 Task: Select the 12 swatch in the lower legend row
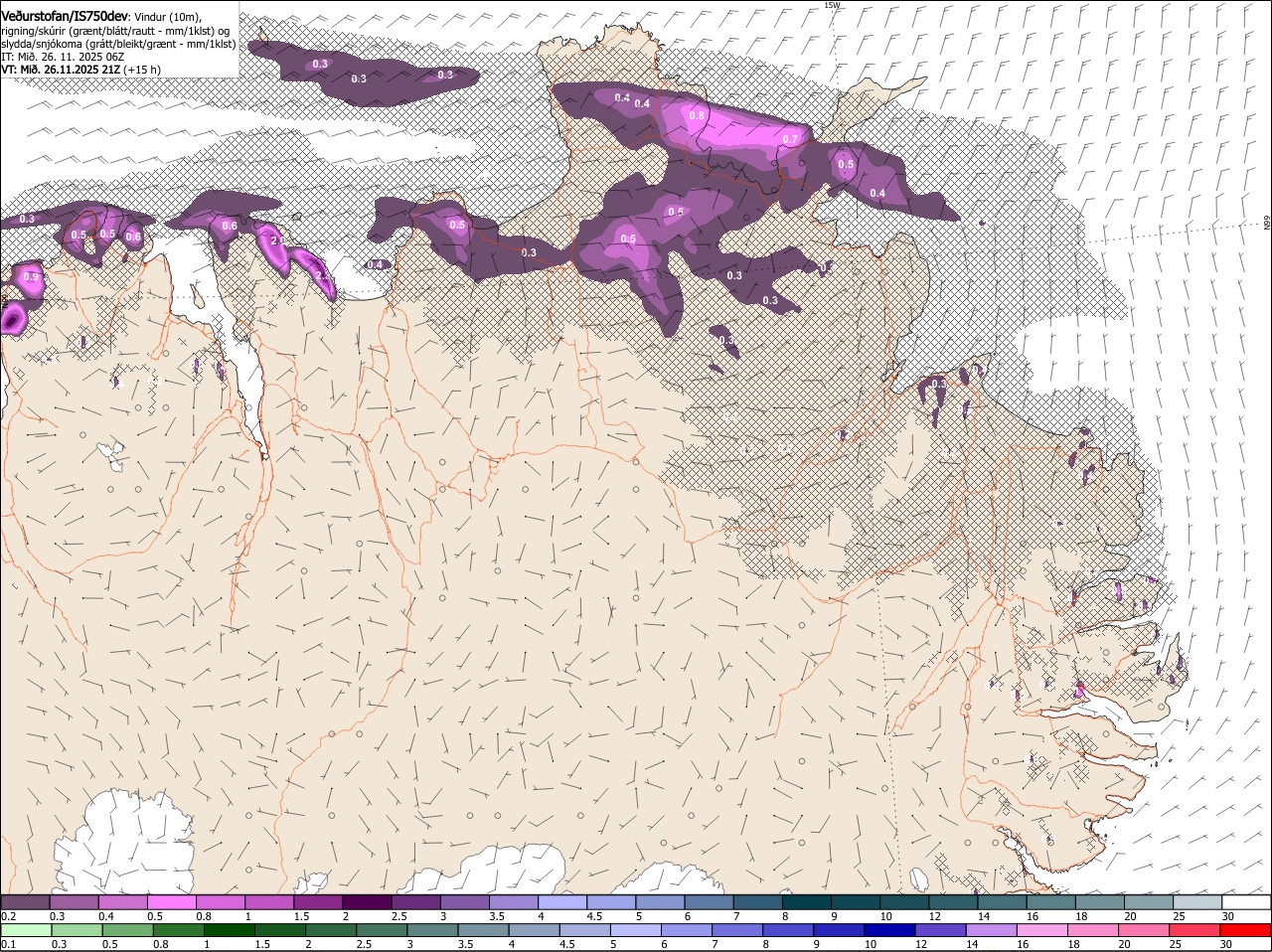tap(940, 930)
